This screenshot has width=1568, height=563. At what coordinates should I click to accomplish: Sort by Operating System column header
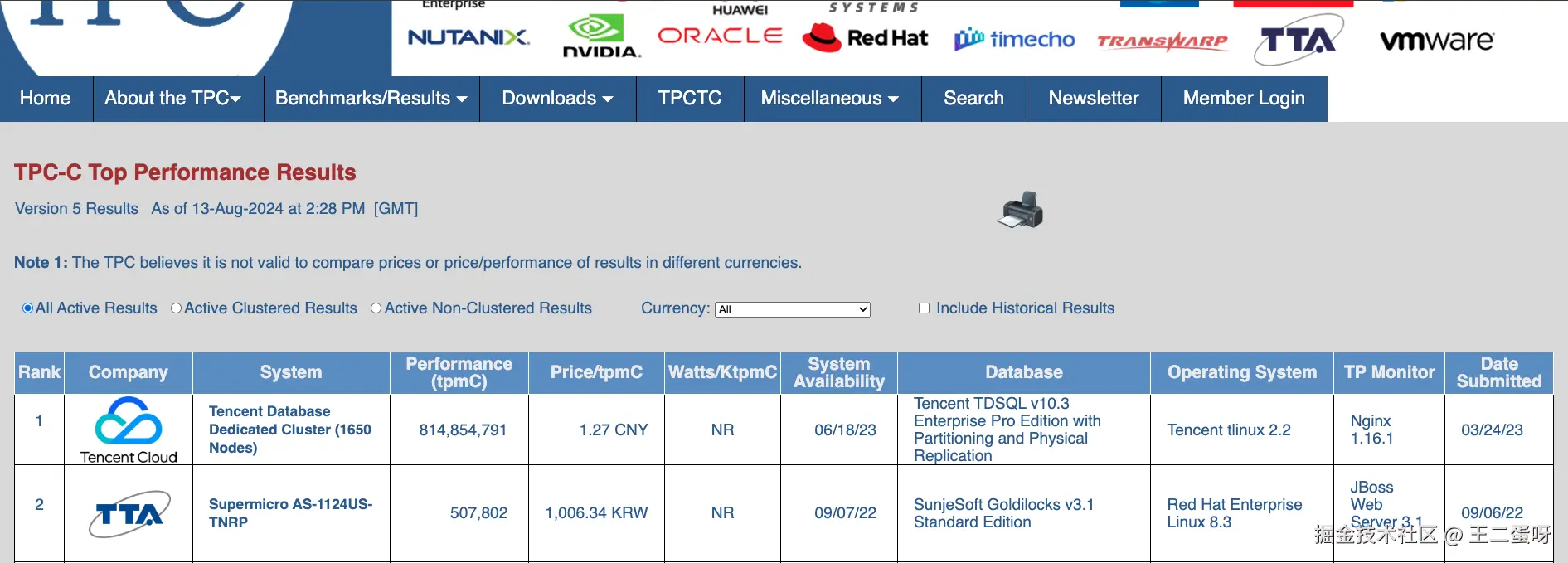(1242, 373)
